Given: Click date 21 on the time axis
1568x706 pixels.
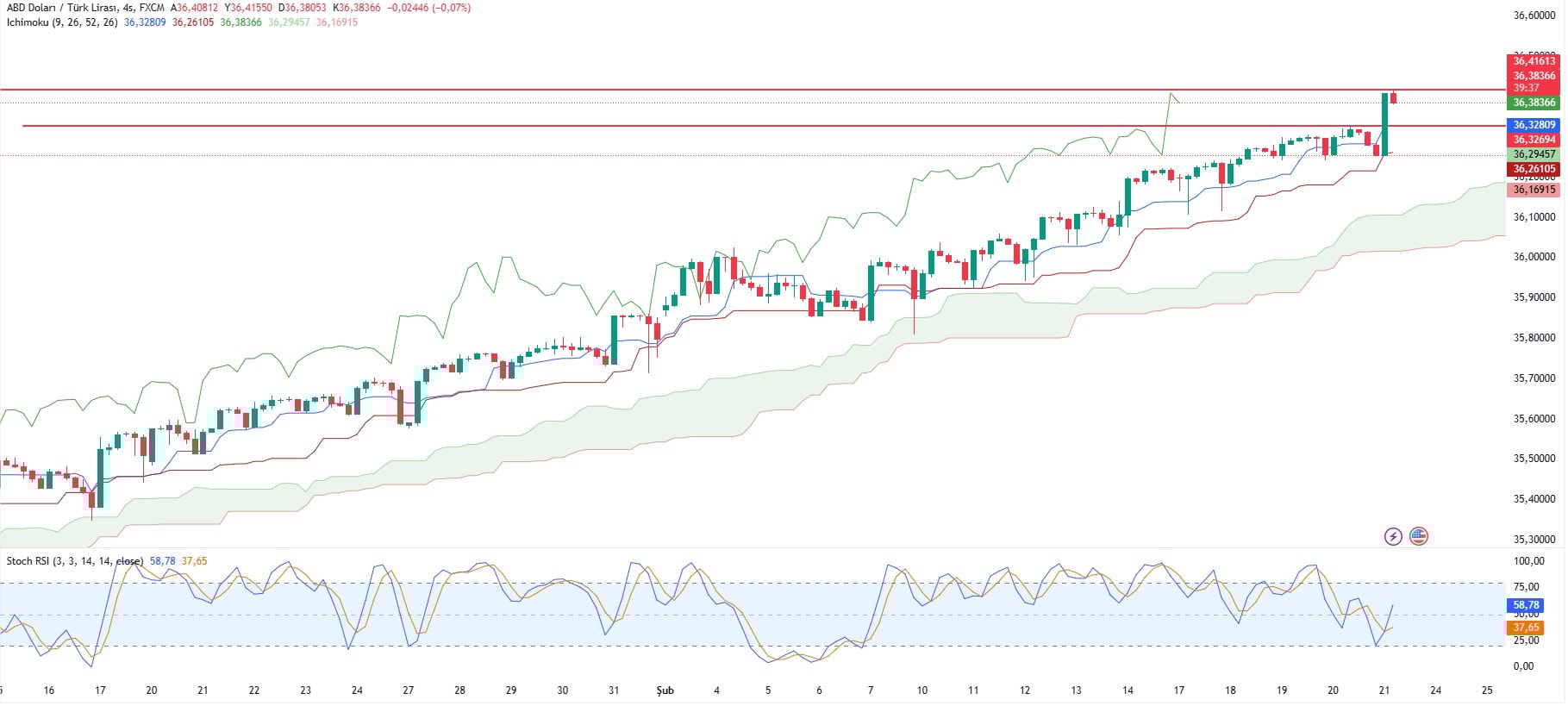Looking at the screenshot, I should (x=1384, y=690).
